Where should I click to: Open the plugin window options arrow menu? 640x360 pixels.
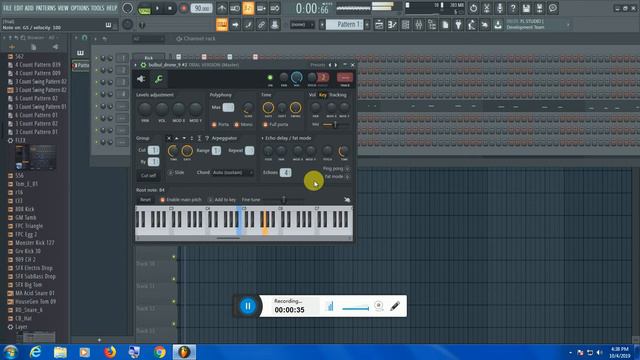pyautogui.click(x=136, y=65)
